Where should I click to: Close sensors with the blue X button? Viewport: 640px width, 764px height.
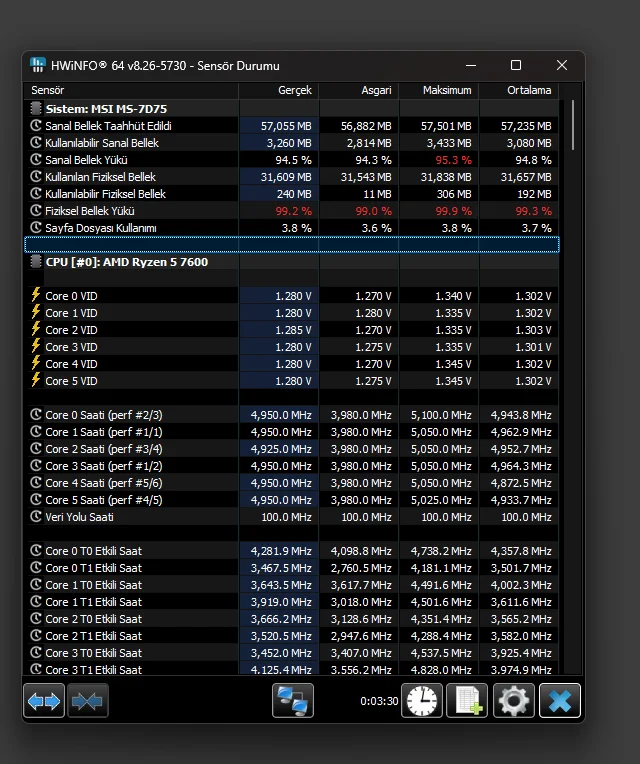coord(560,701)
